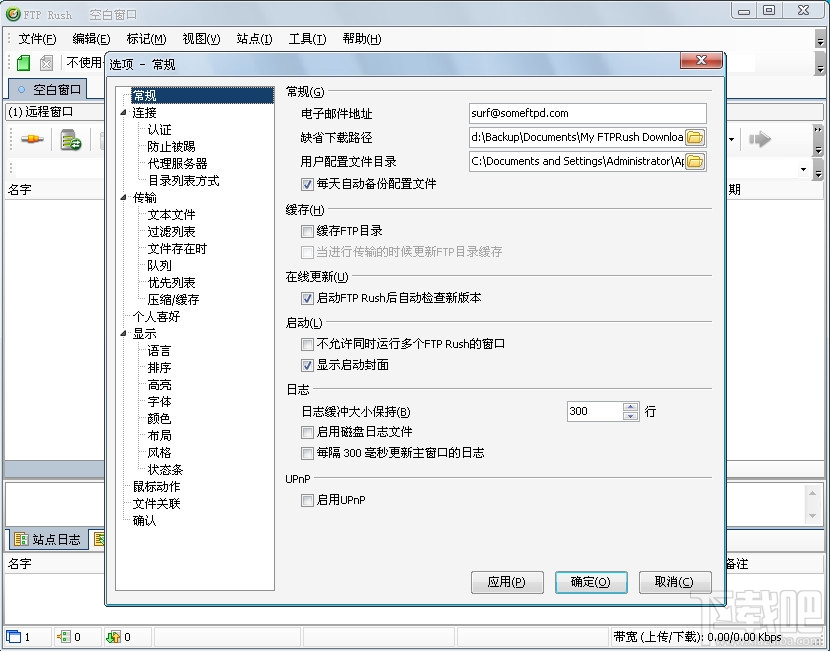This screenshot has height=651, width=830.
Task: Toggle 当进行传输的时候更新FTP目录缓存 checkbox
Action: [x=307, y=252]
